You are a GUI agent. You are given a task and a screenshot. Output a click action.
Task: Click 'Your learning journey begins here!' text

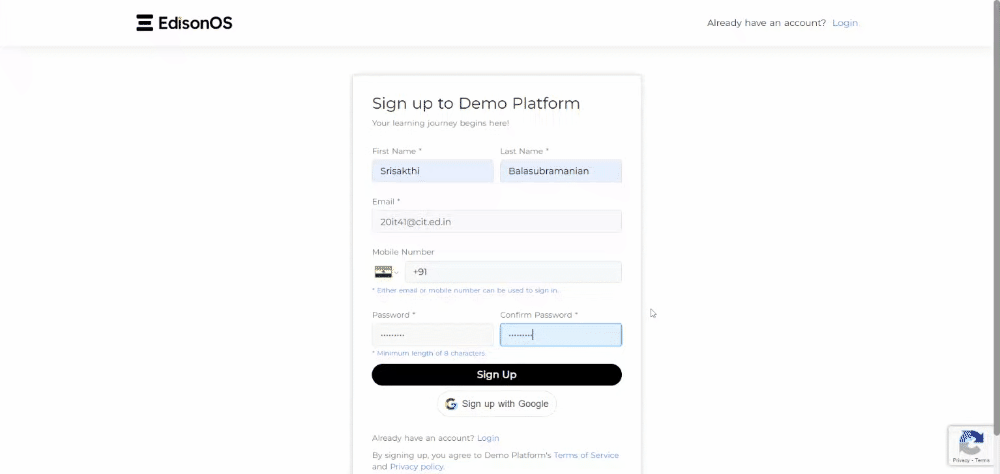(x=440, y=123)
